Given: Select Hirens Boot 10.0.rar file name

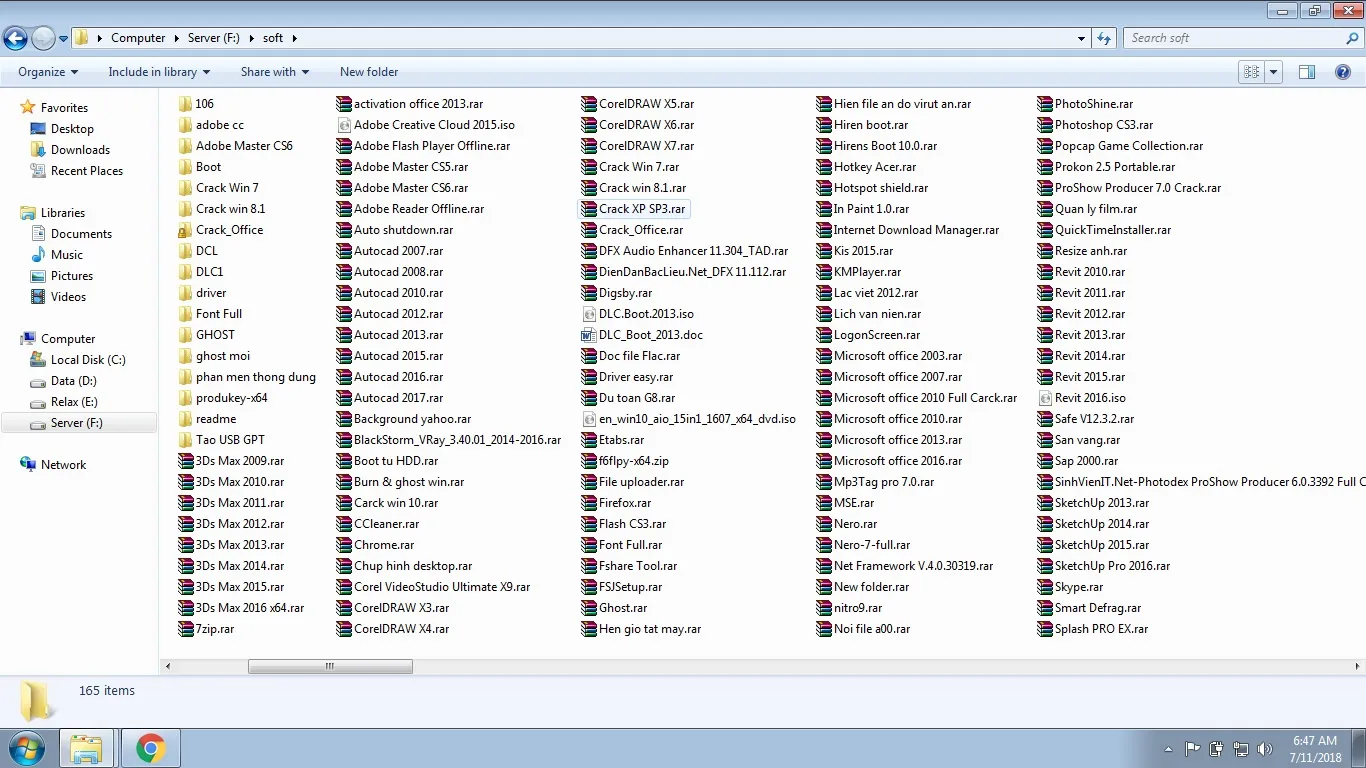Looking at the screenshot, I should (885, 146).
